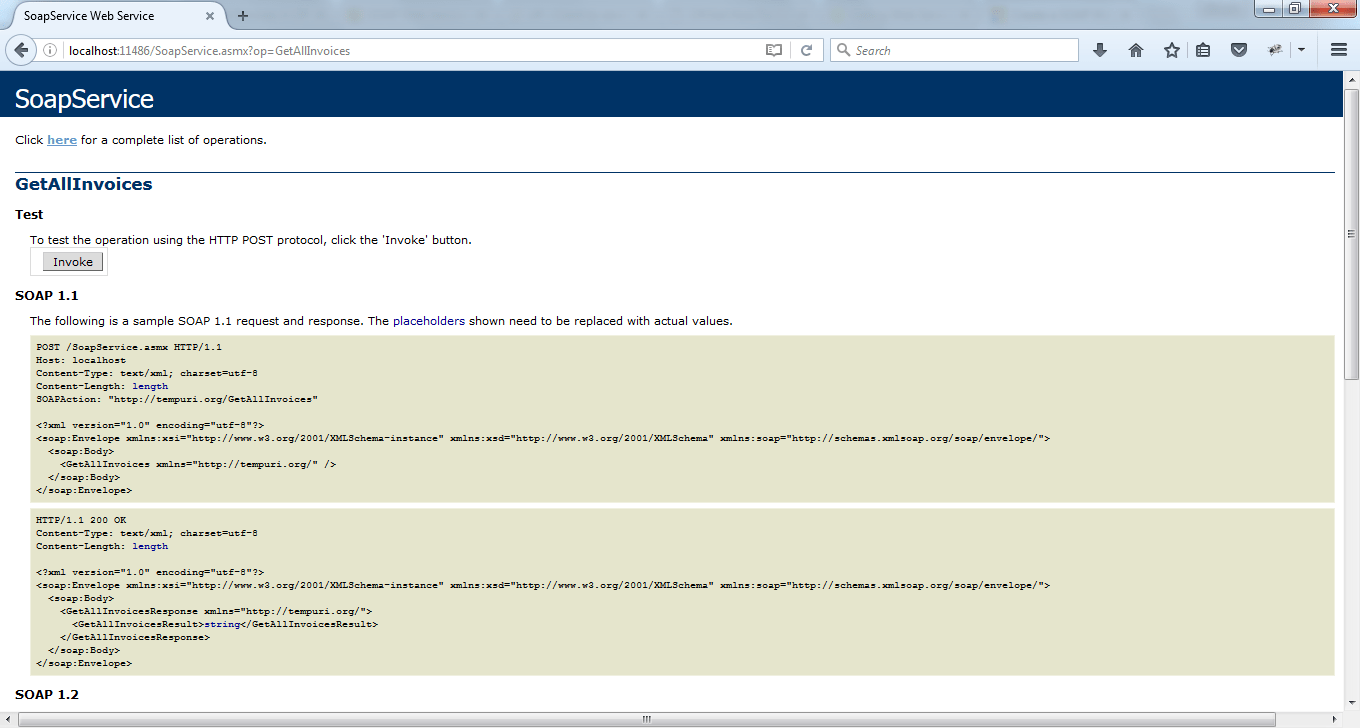Expand the Greasemonkey dropdown arrow

tap(1301, 50)
